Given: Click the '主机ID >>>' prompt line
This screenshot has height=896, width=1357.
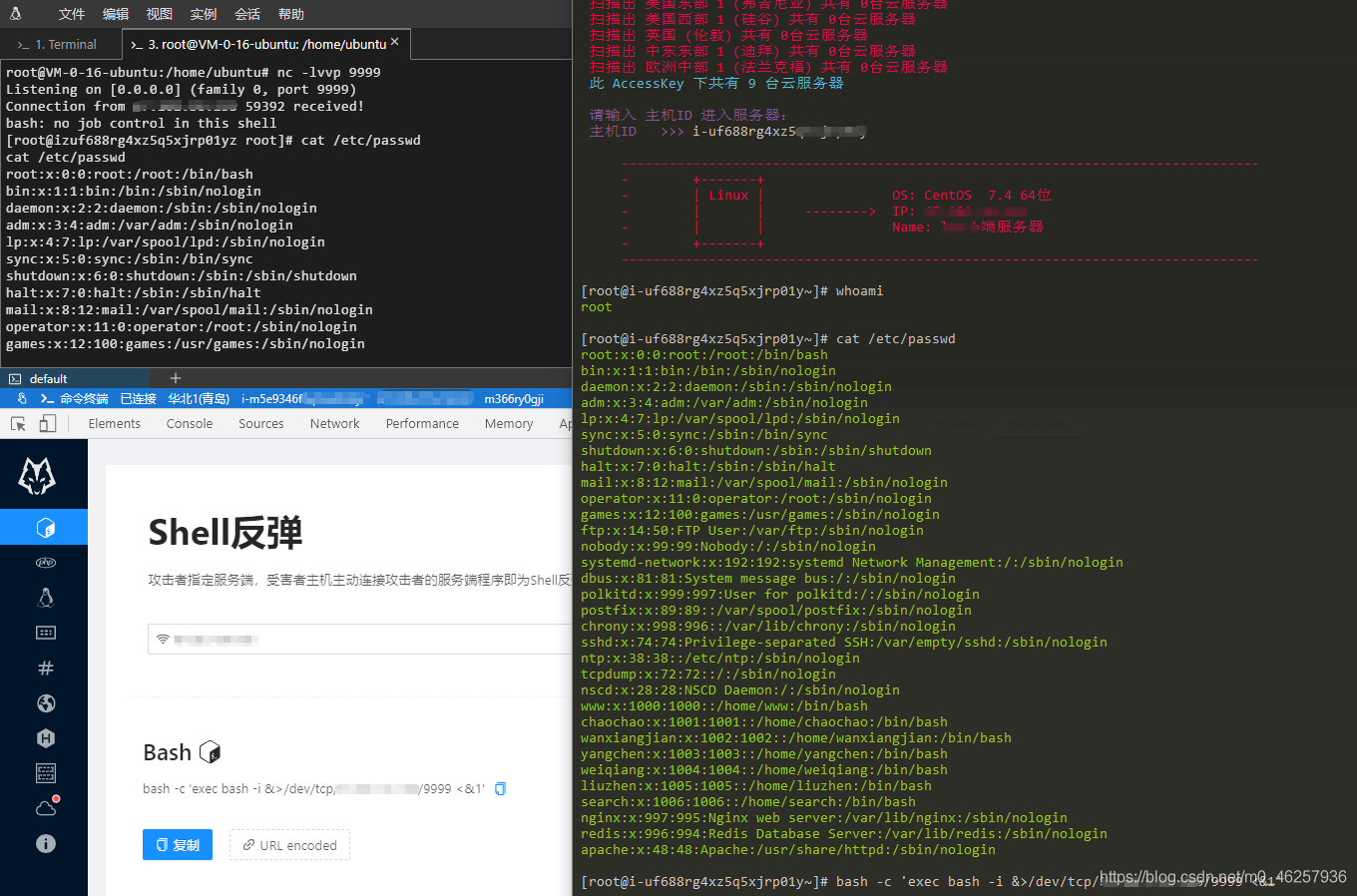Looking at the screenshot, I should click(x=726, y=132).
